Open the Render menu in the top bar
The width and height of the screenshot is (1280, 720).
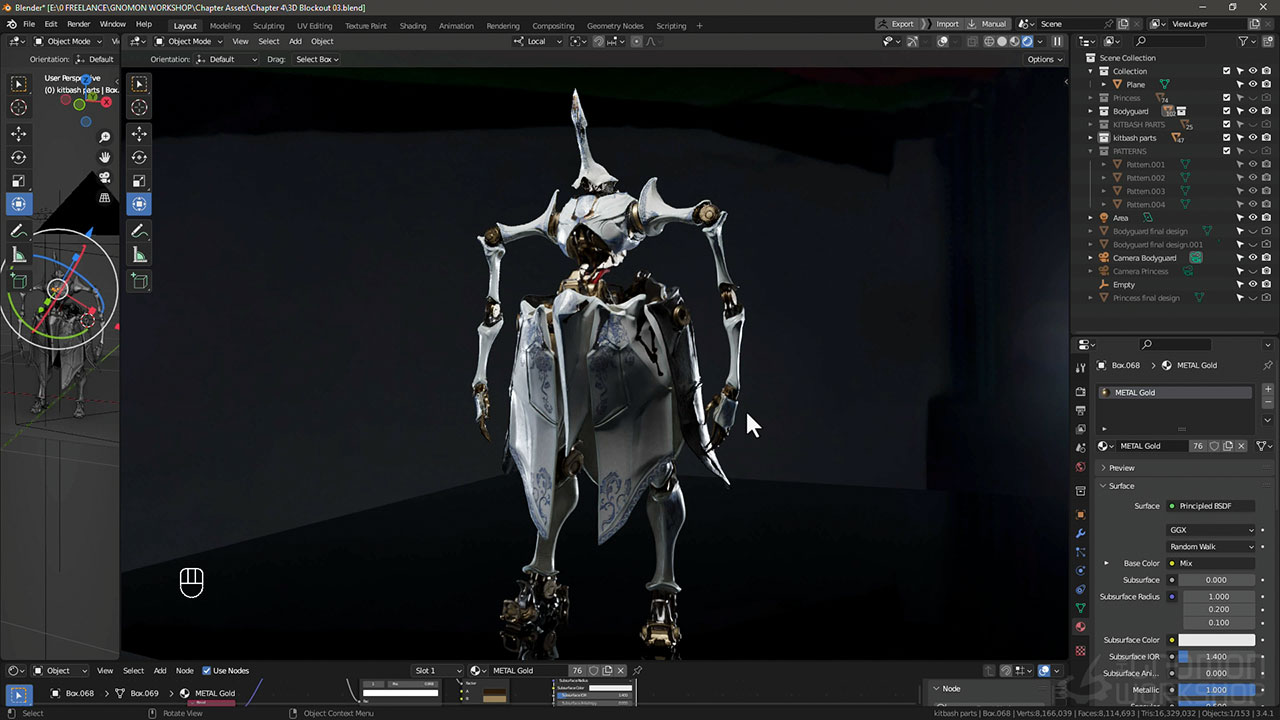pos(78,24)
